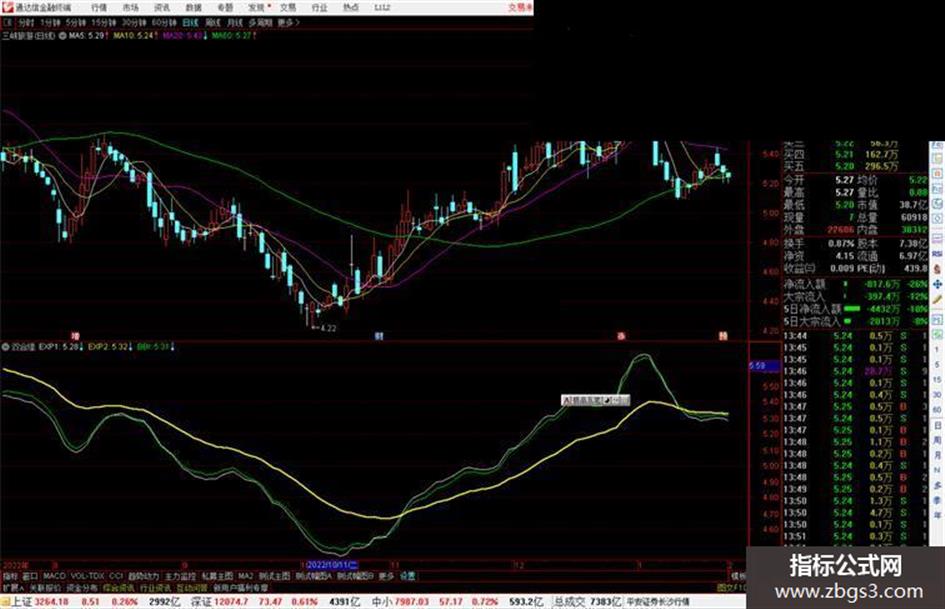Click 上证 index in status bar
Image resolution: width=945 pixels, height=609 pixels.
pos(22,602)
